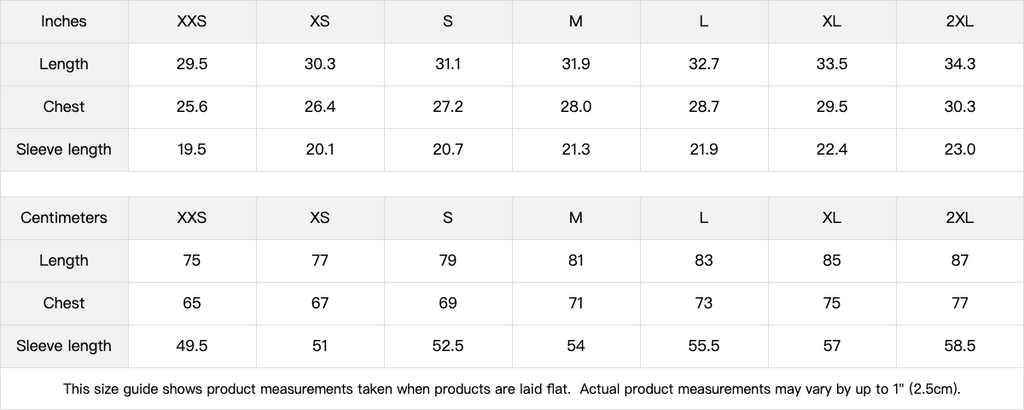Click the XL header in centimeters table
This screenshot has width=1024, height=410.
pos(832,218)
